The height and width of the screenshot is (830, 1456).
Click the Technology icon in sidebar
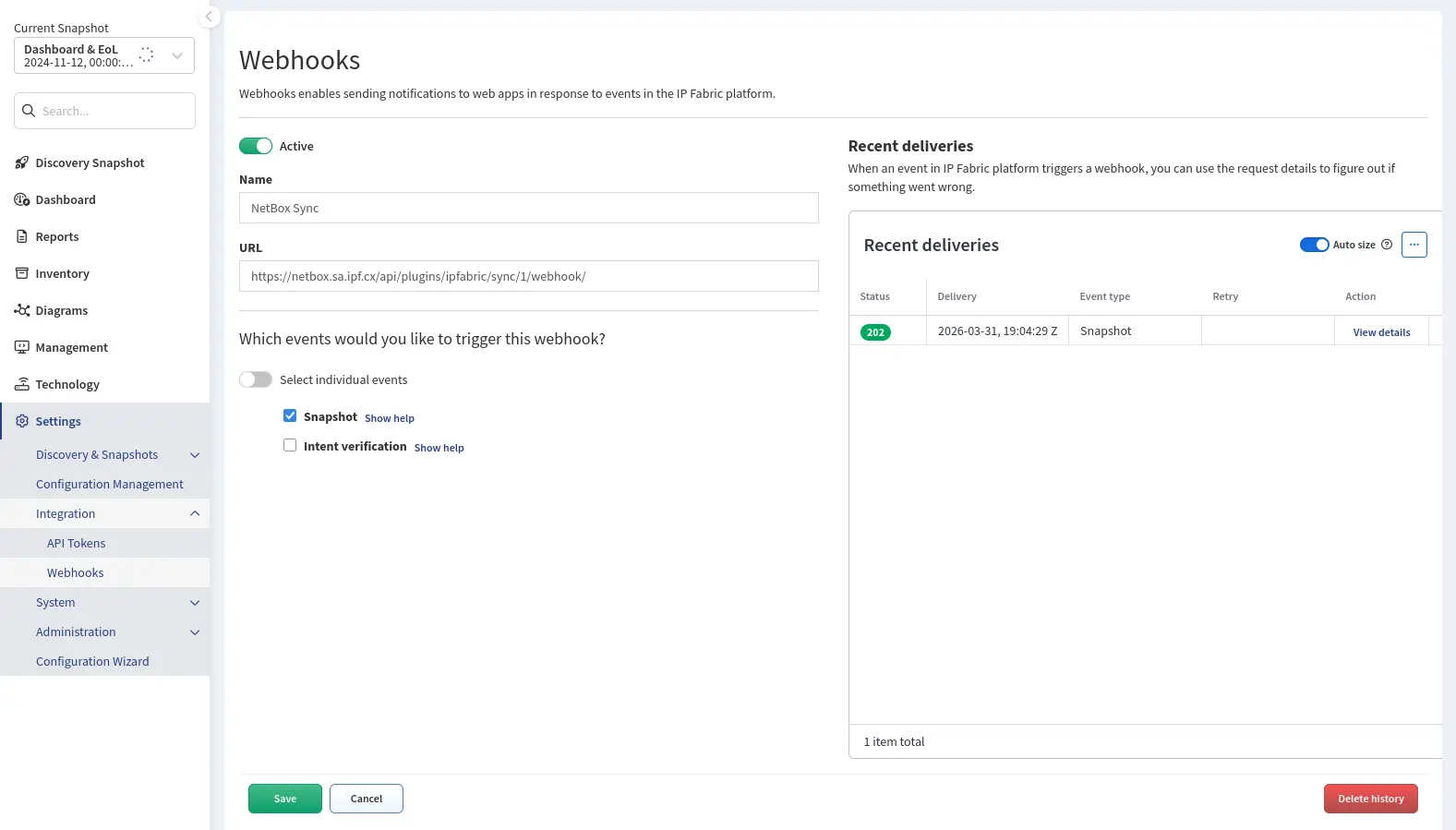point(22,385)
